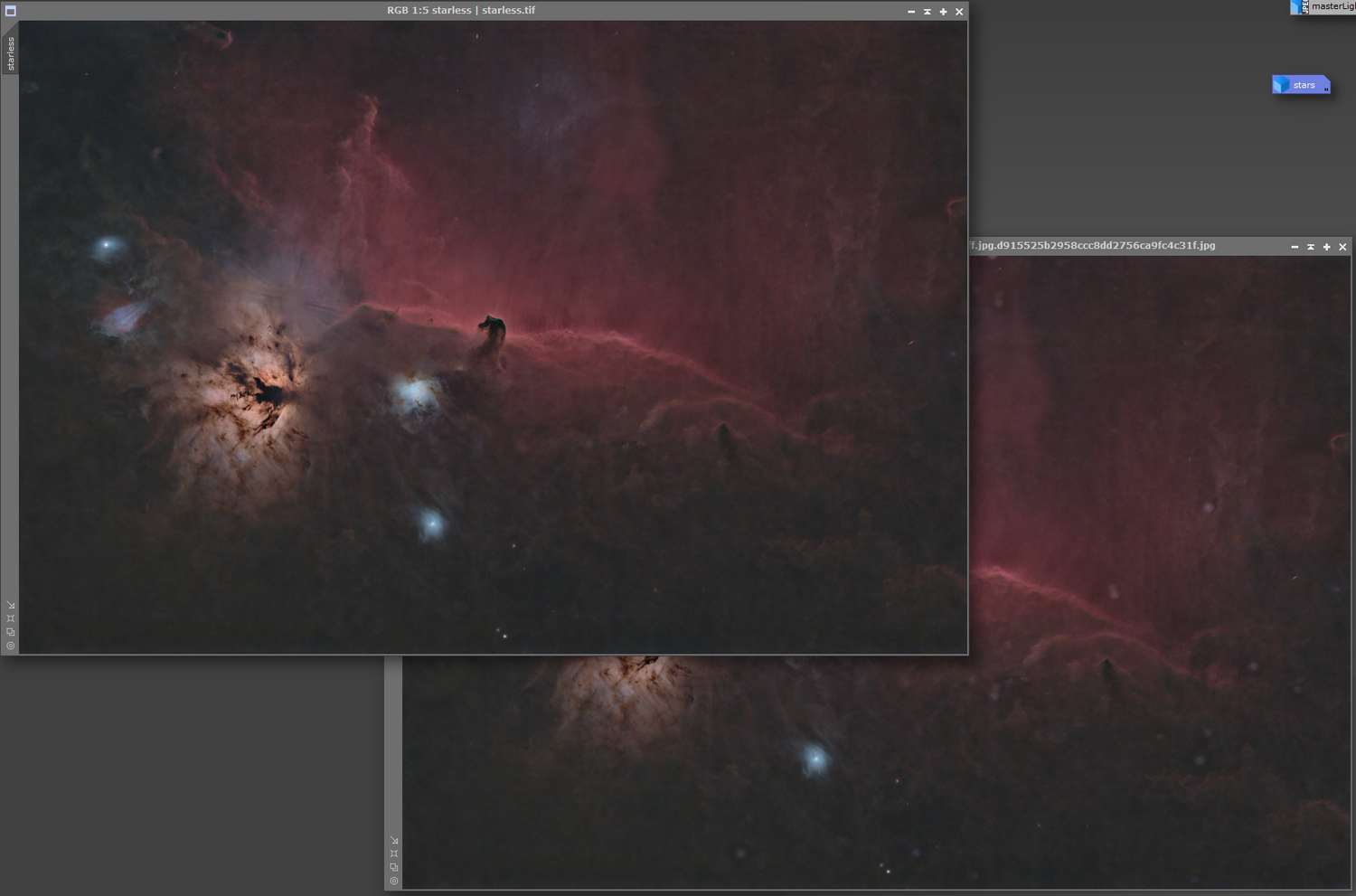The image size is (1356, 896).
Task: Close the starless.tif window
Action: pos(960,12)
